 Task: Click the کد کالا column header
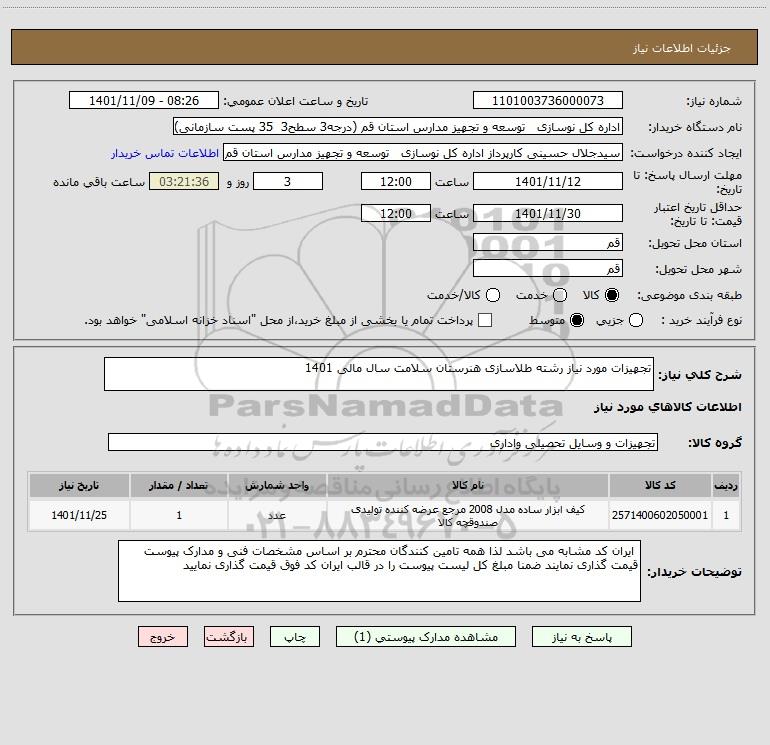click(x=660, y=485)
